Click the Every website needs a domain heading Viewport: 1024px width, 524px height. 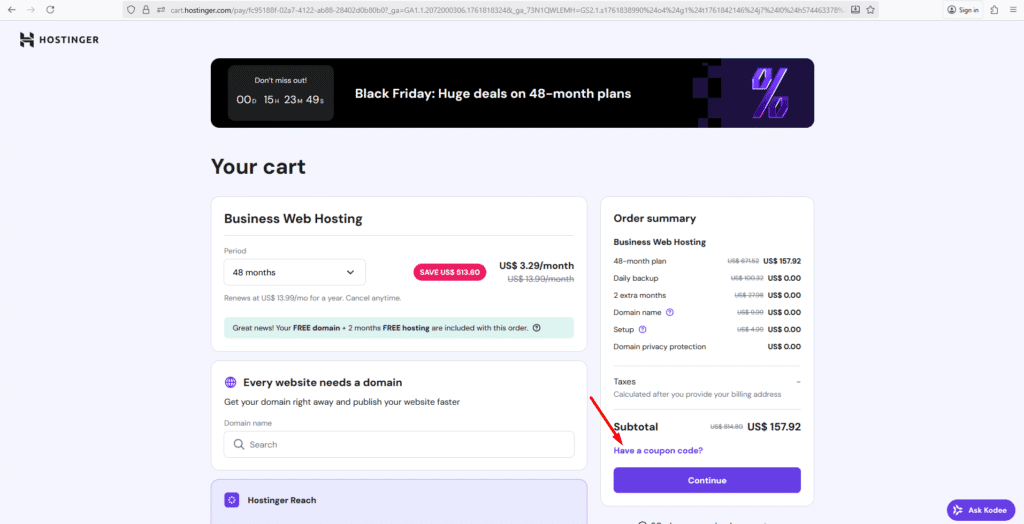(x=323, y=382)
